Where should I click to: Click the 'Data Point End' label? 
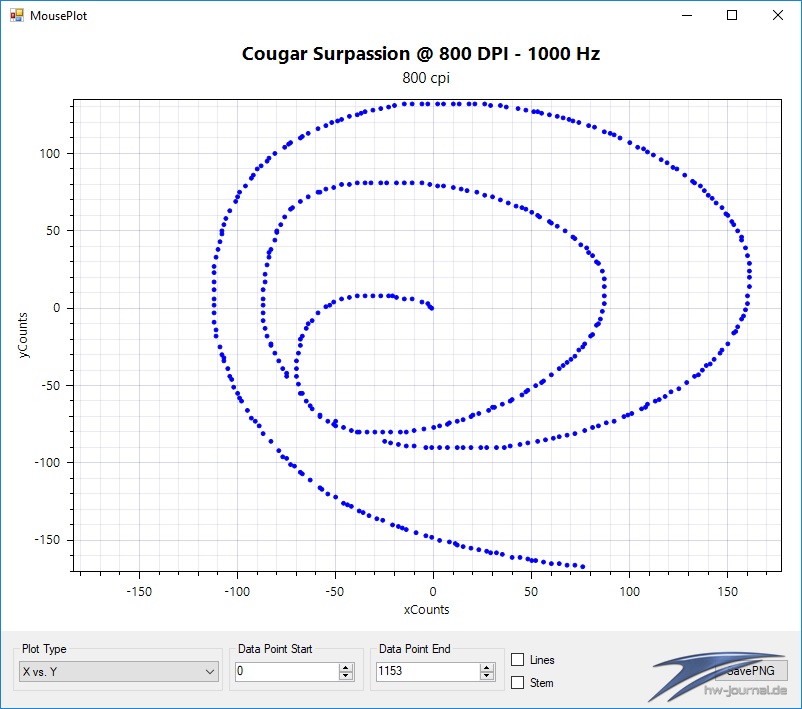(x=414, y=649)
